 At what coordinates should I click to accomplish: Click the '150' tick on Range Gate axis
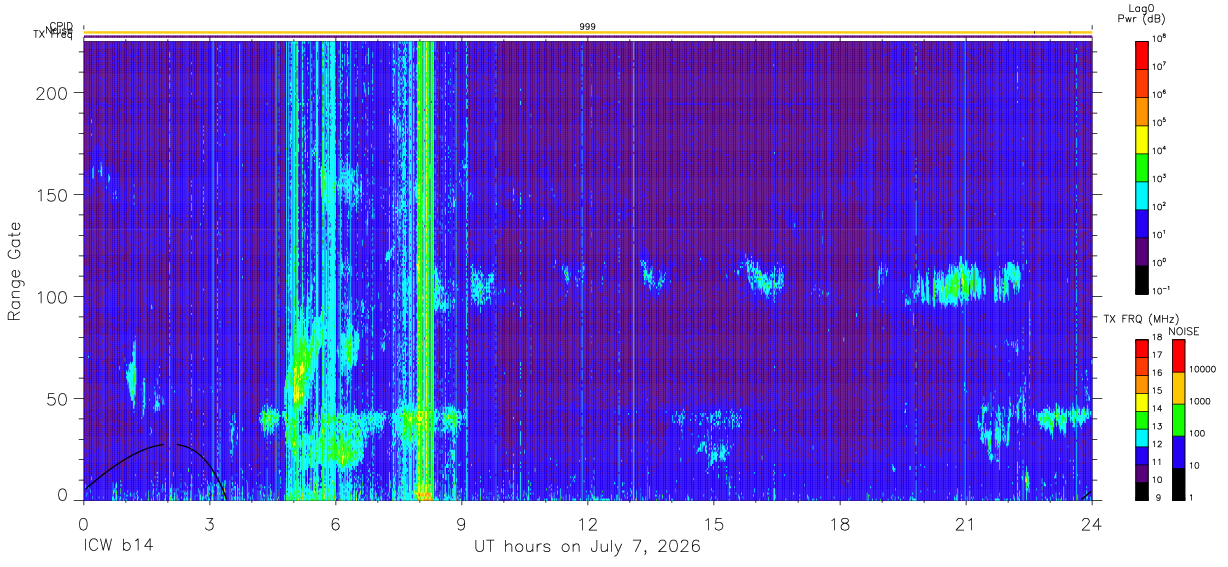[54, 194]
